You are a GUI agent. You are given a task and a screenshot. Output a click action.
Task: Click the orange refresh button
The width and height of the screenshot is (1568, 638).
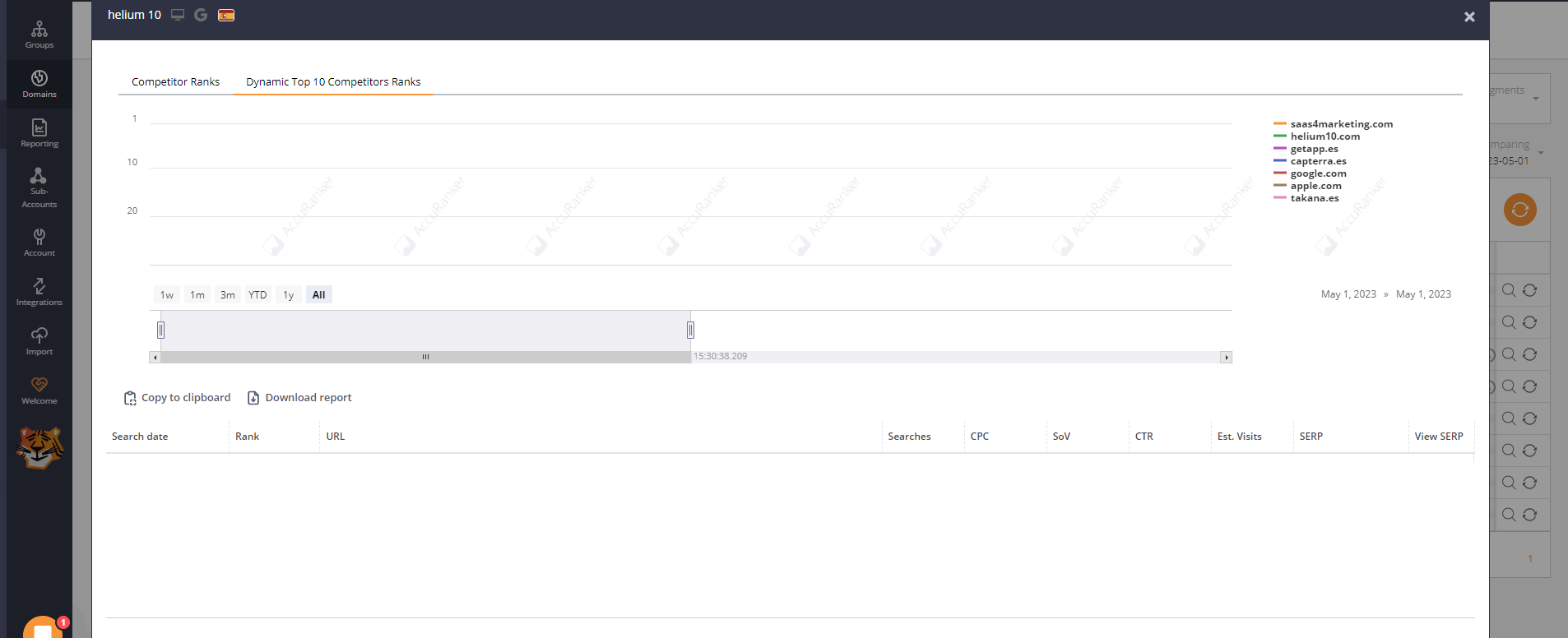pyautogui.click(x=1520, y=210)
